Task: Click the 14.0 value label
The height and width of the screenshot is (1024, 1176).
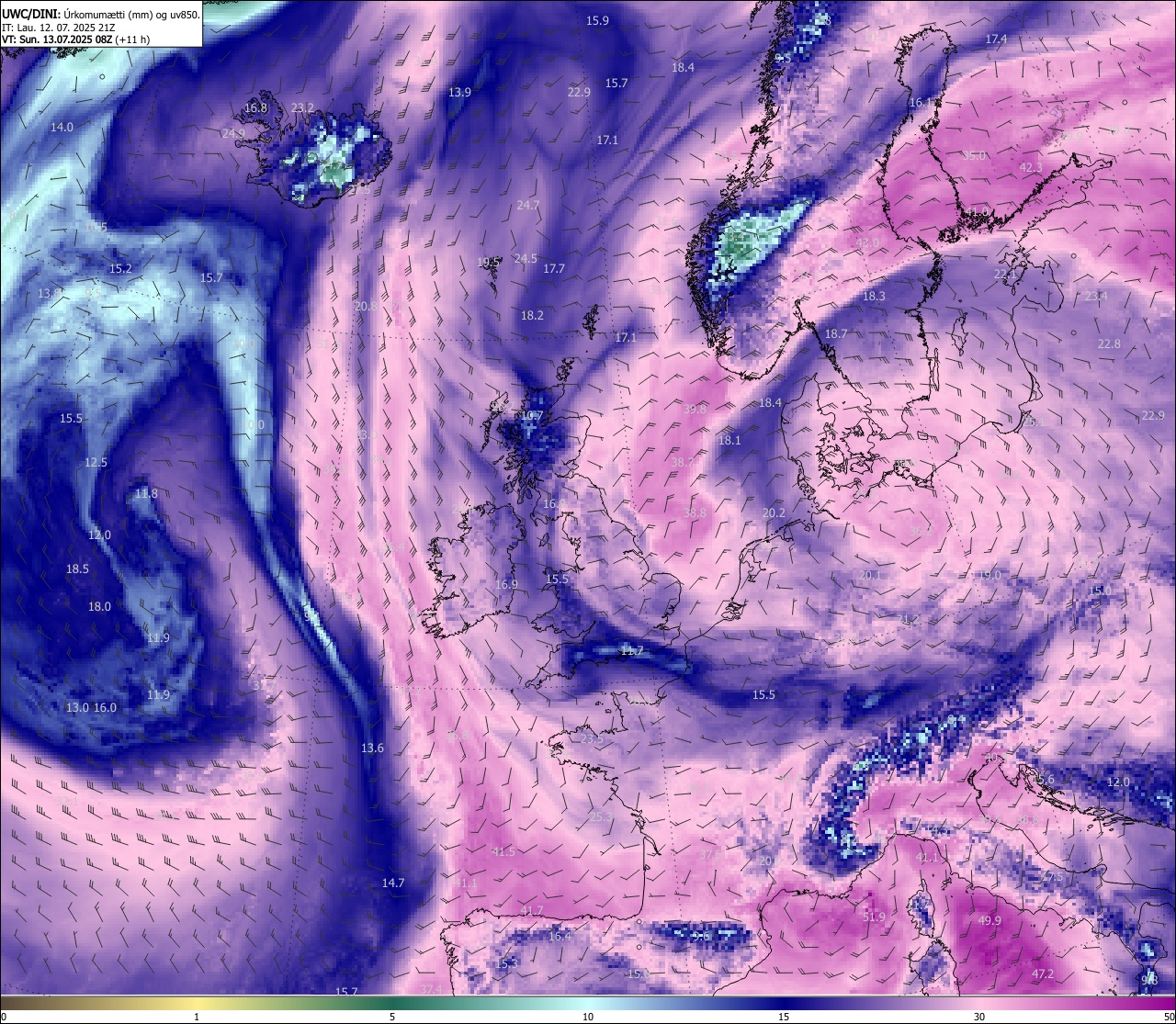Action: [x=62, y=128]
